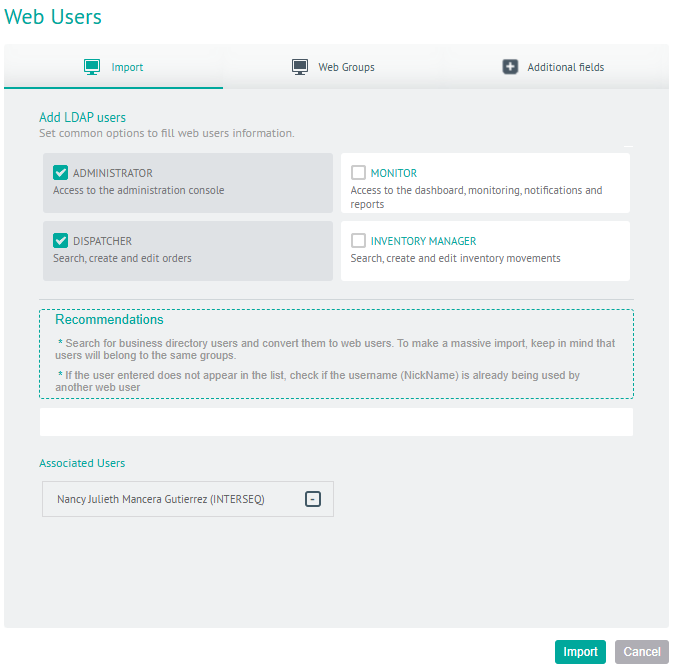The image size is (677, 669).
Task: Click the monitor icon beside Web Groups
Action: (300, 67)
